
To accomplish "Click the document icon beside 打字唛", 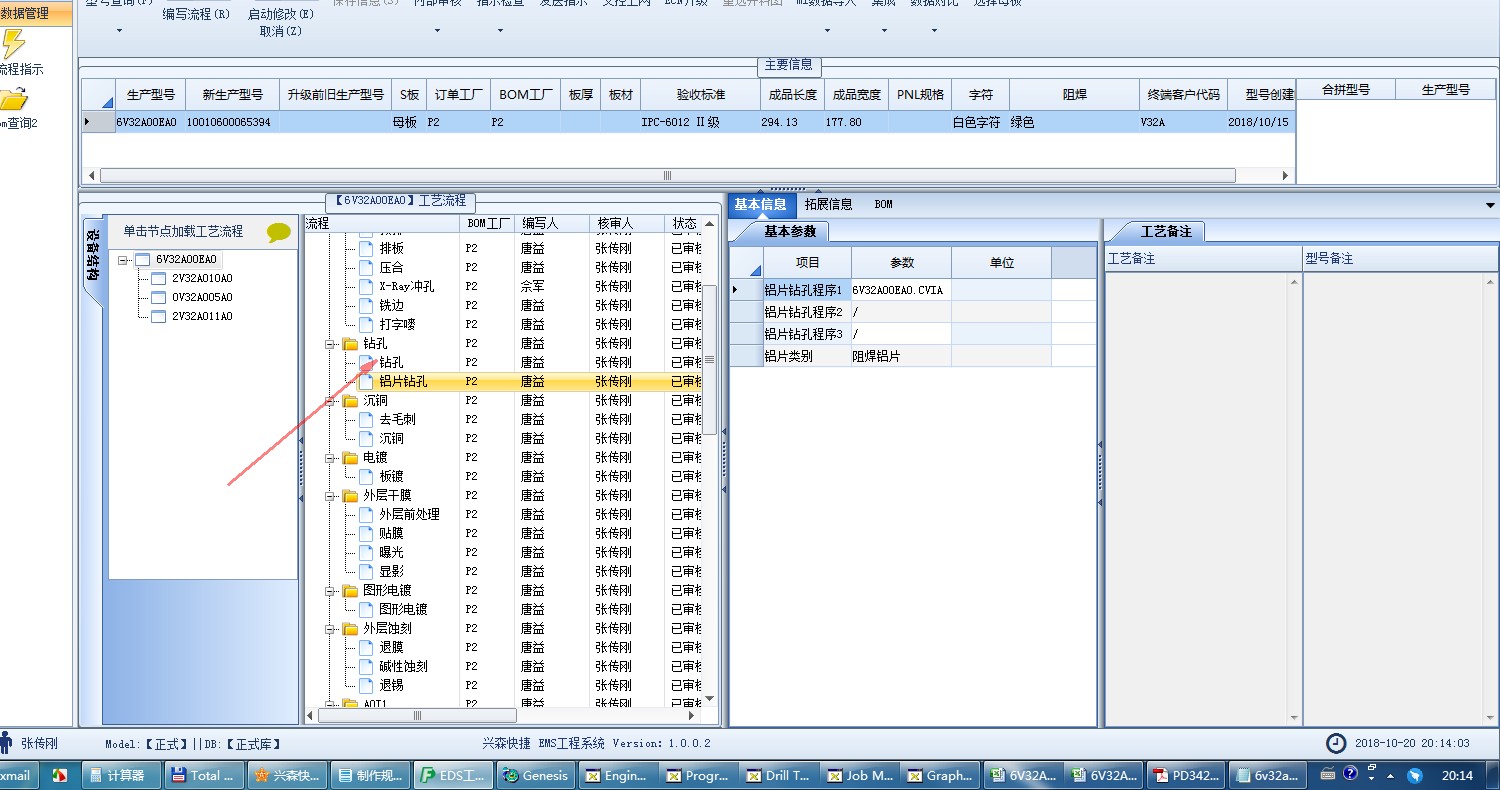I will (365, 324).
